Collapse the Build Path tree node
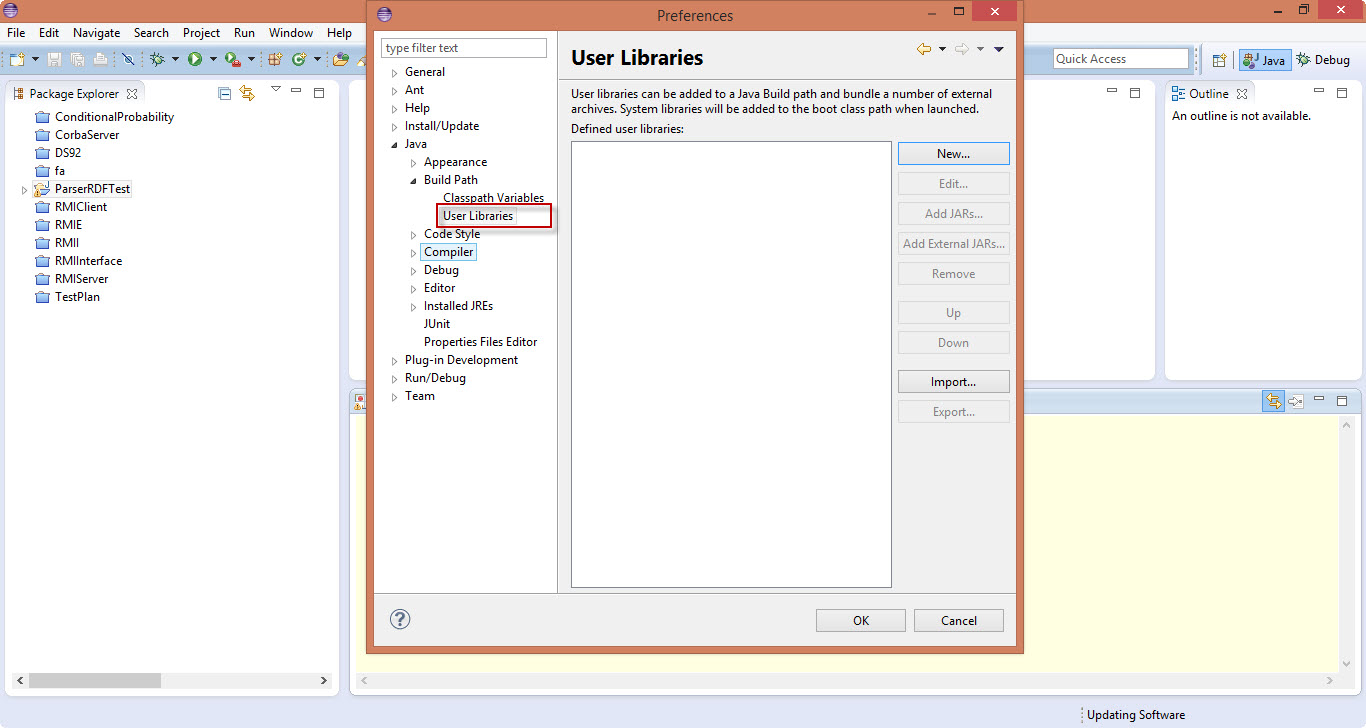 [414, 181]
